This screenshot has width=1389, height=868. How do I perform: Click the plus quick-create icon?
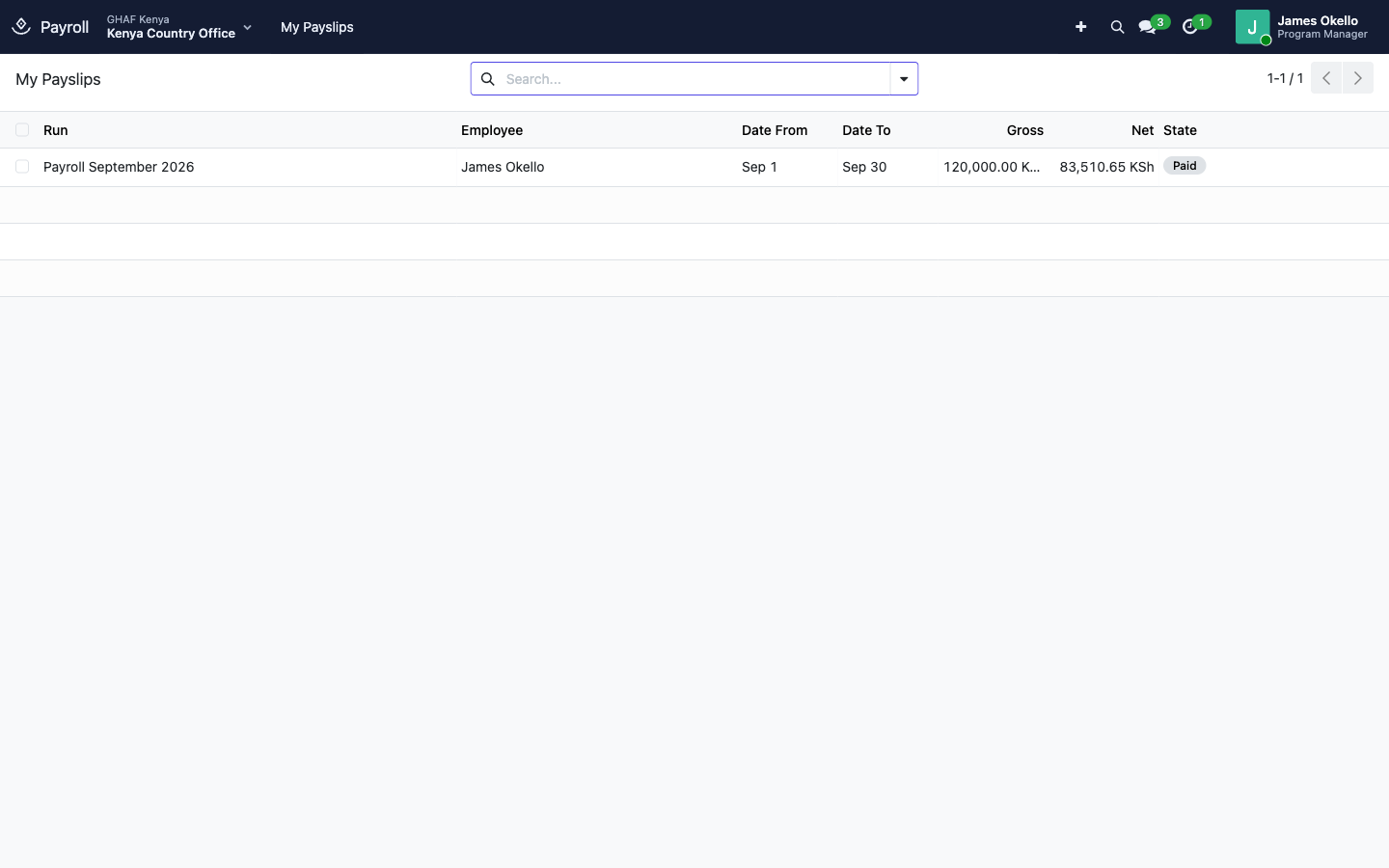[1080, 27]
